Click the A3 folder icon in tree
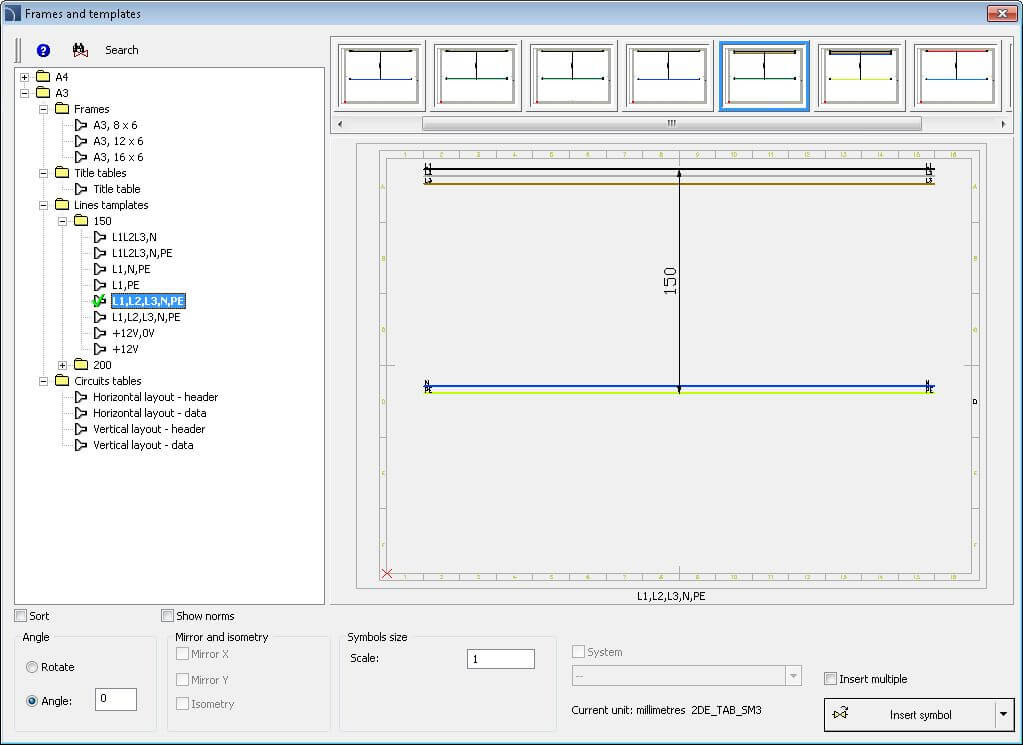 (43, 93)
